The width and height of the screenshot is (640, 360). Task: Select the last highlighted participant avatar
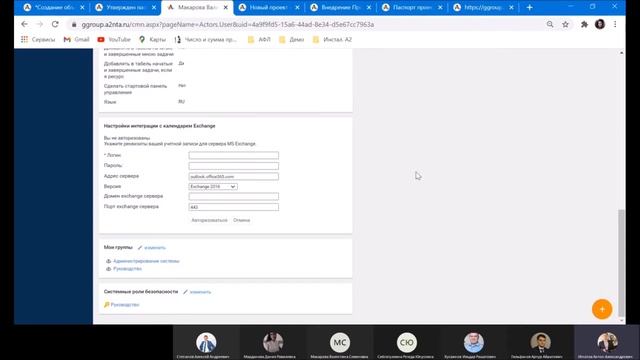pyautogui.click(x=607, y=342)
